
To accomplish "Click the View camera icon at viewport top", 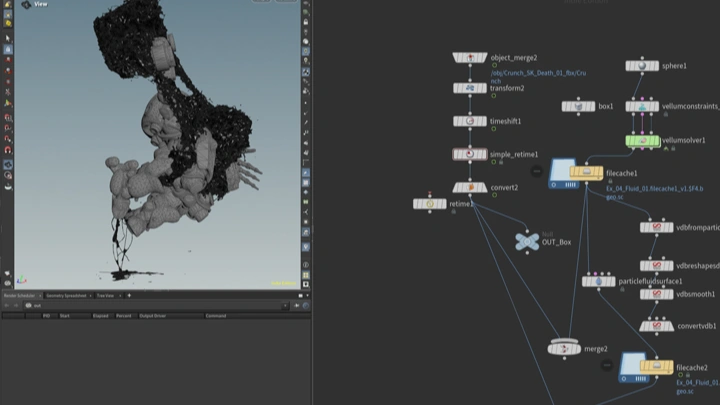I will 26,5.
